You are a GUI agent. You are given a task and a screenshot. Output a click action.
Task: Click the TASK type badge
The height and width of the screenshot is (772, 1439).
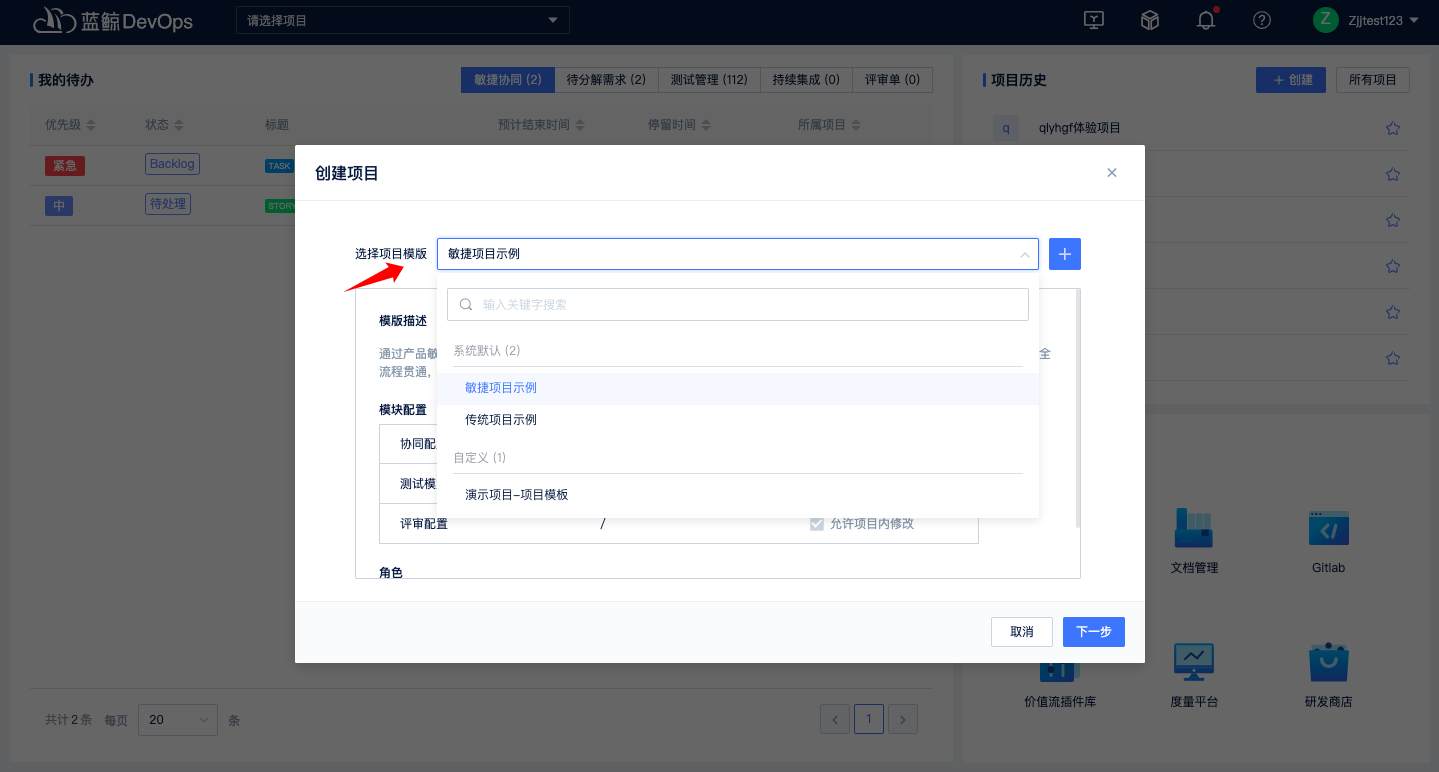click(x=280, y=166)
